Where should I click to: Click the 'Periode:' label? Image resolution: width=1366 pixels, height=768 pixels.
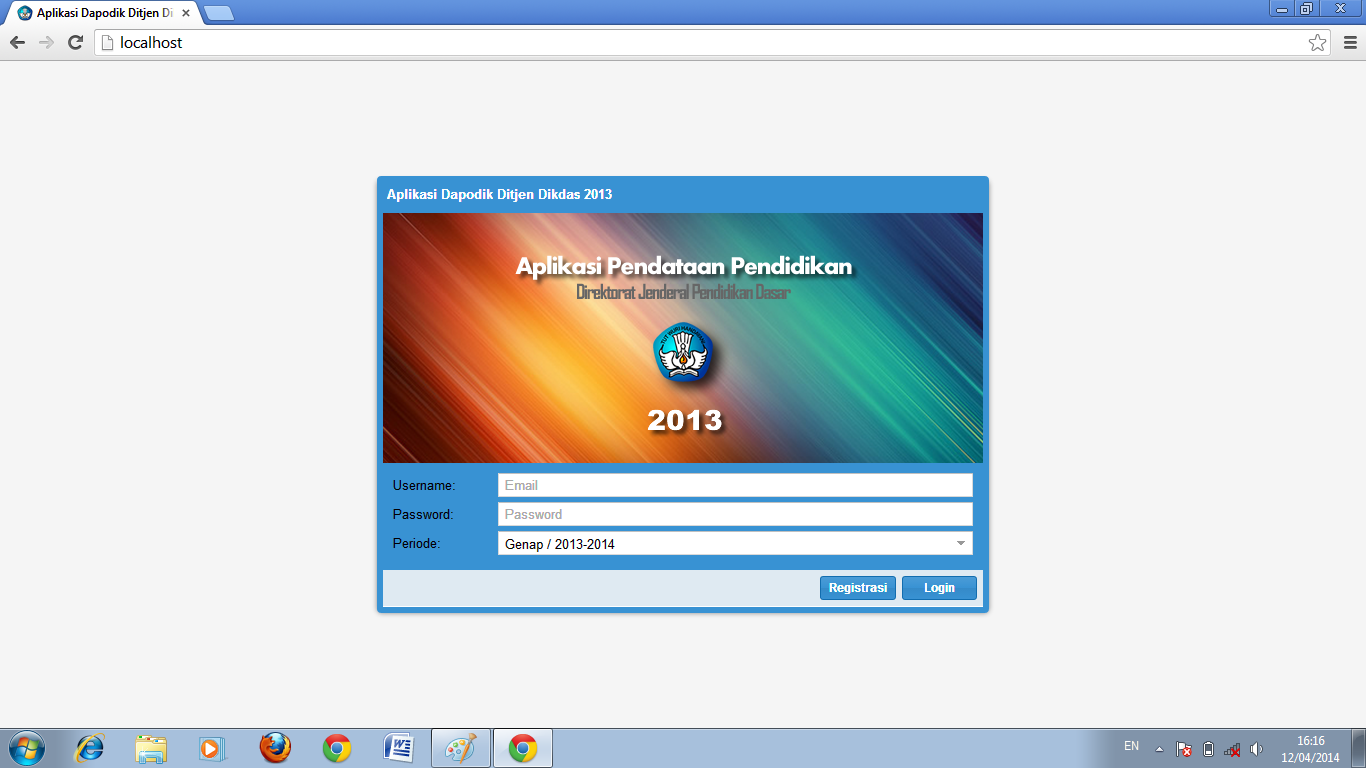pyautogui.click(x=416, y=543)
